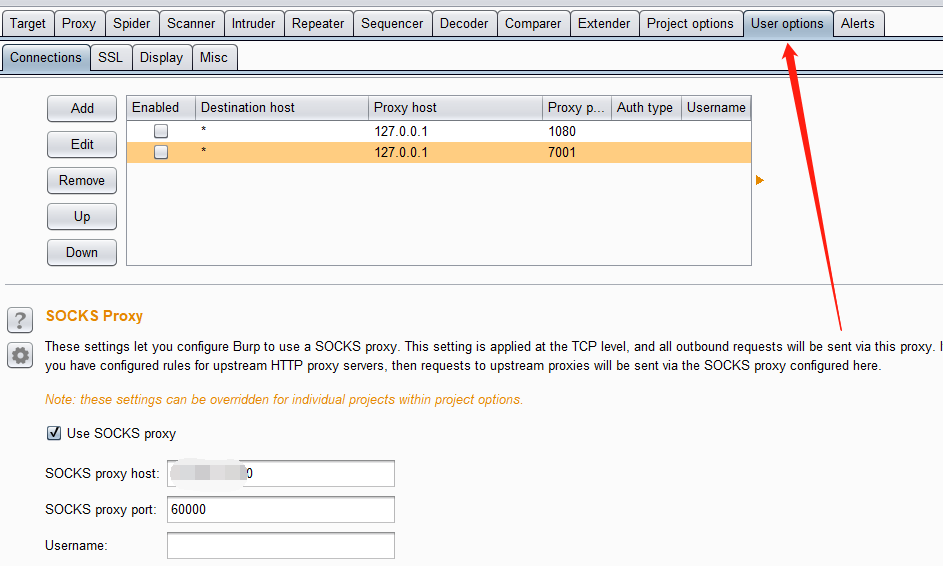Enable the upstream proxy rule for port 7001

(161, 152)
